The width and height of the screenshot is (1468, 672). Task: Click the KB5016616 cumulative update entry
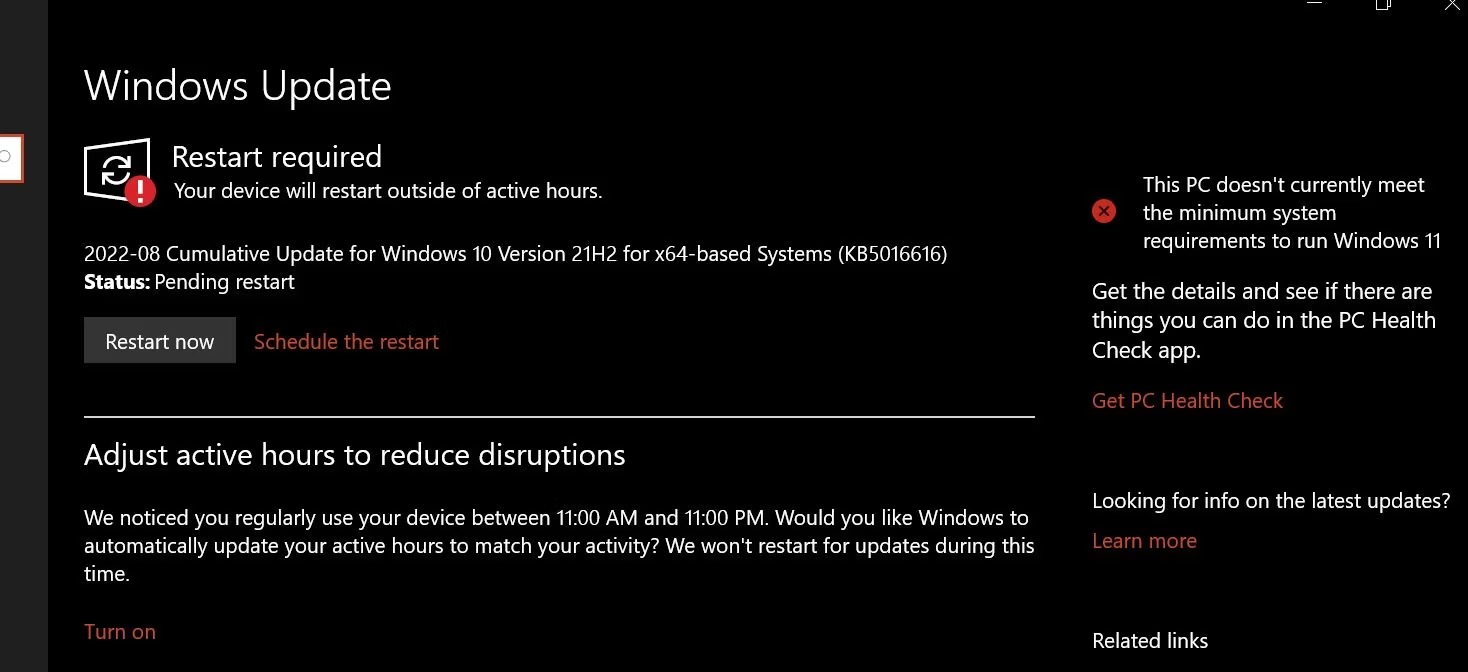click(x=515, y=254)
